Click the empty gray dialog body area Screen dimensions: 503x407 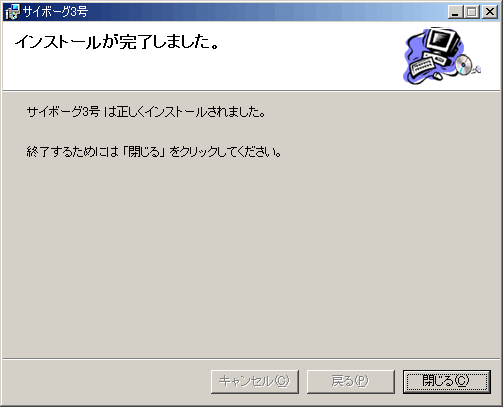(251, 260)
